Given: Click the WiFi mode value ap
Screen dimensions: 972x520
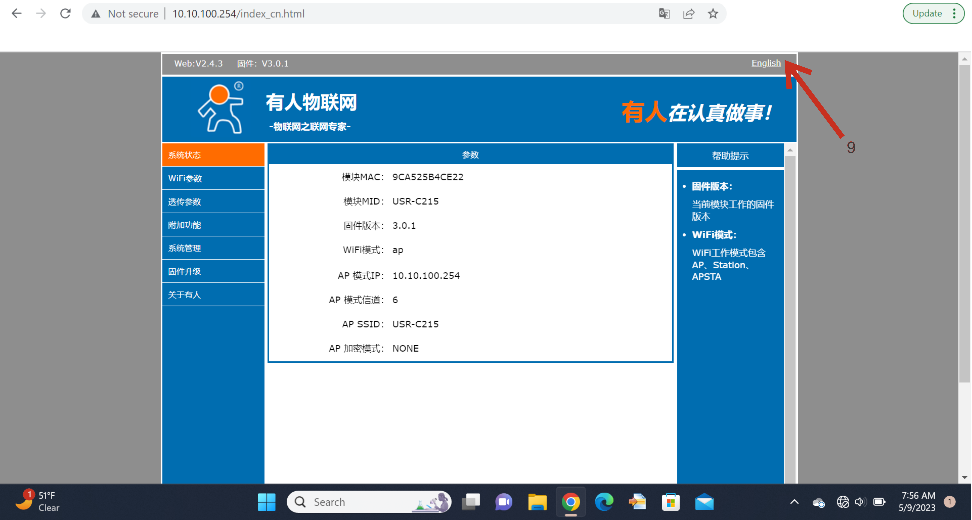Looking at the screenshot, I should coord(397,250).
